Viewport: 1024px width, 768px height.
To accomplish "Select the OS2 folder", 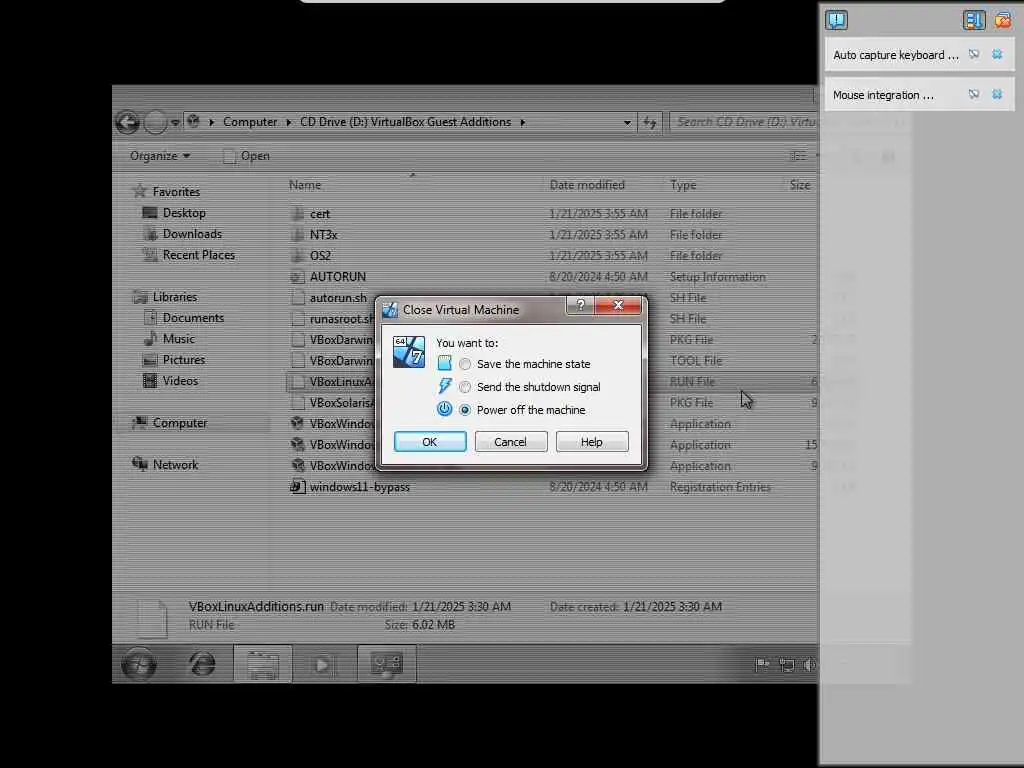I will pyautogui.click(x=311, y=255).
